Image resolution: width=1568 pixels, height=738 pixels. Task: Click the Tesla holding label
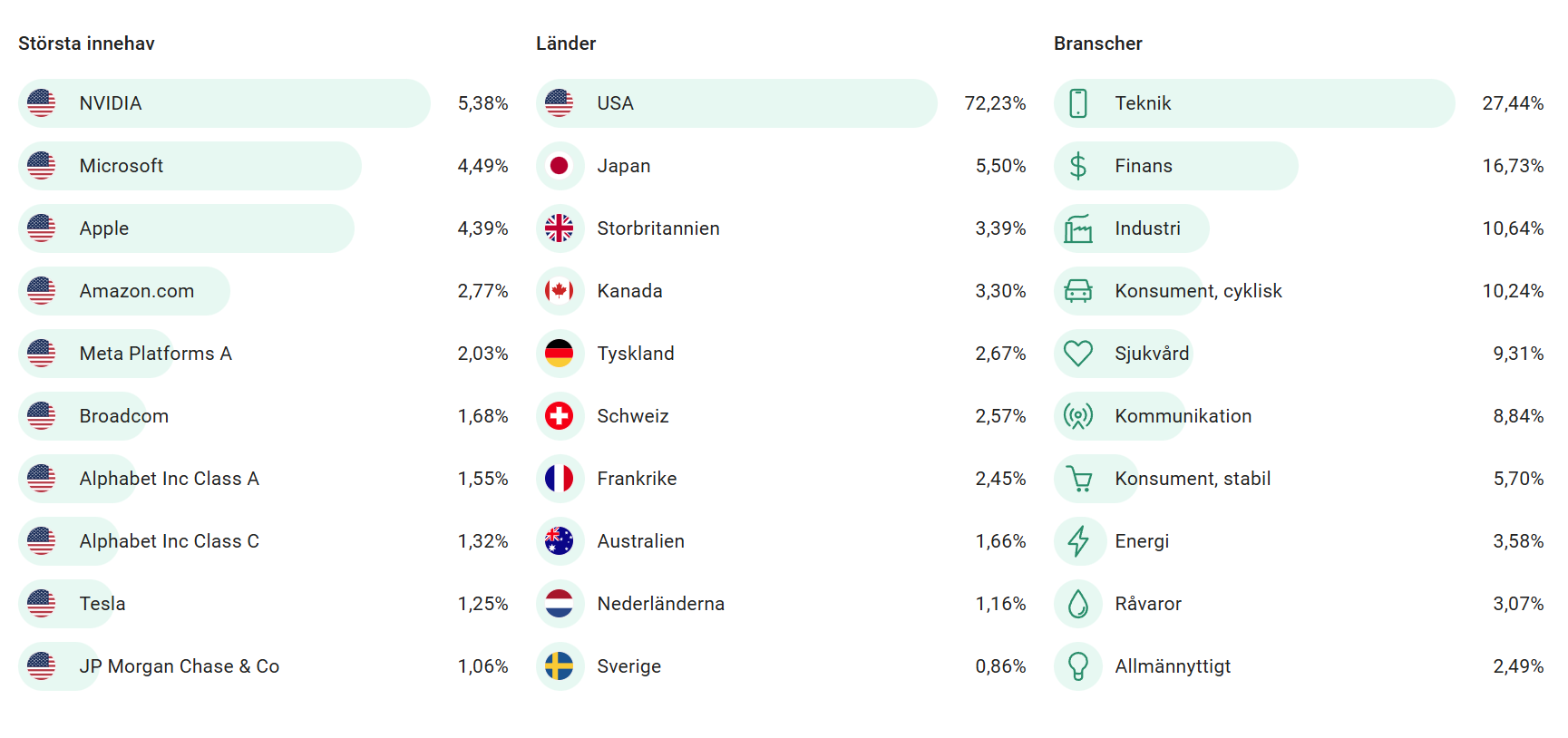pos(102,604)
